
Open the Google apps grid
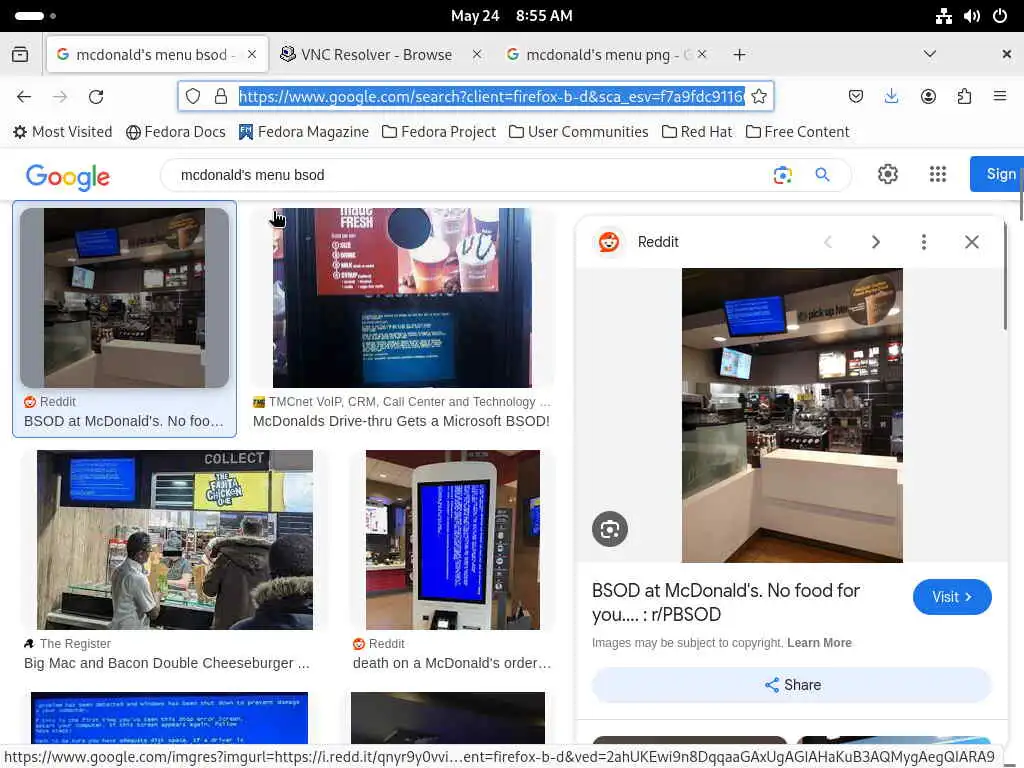(938, 174)
